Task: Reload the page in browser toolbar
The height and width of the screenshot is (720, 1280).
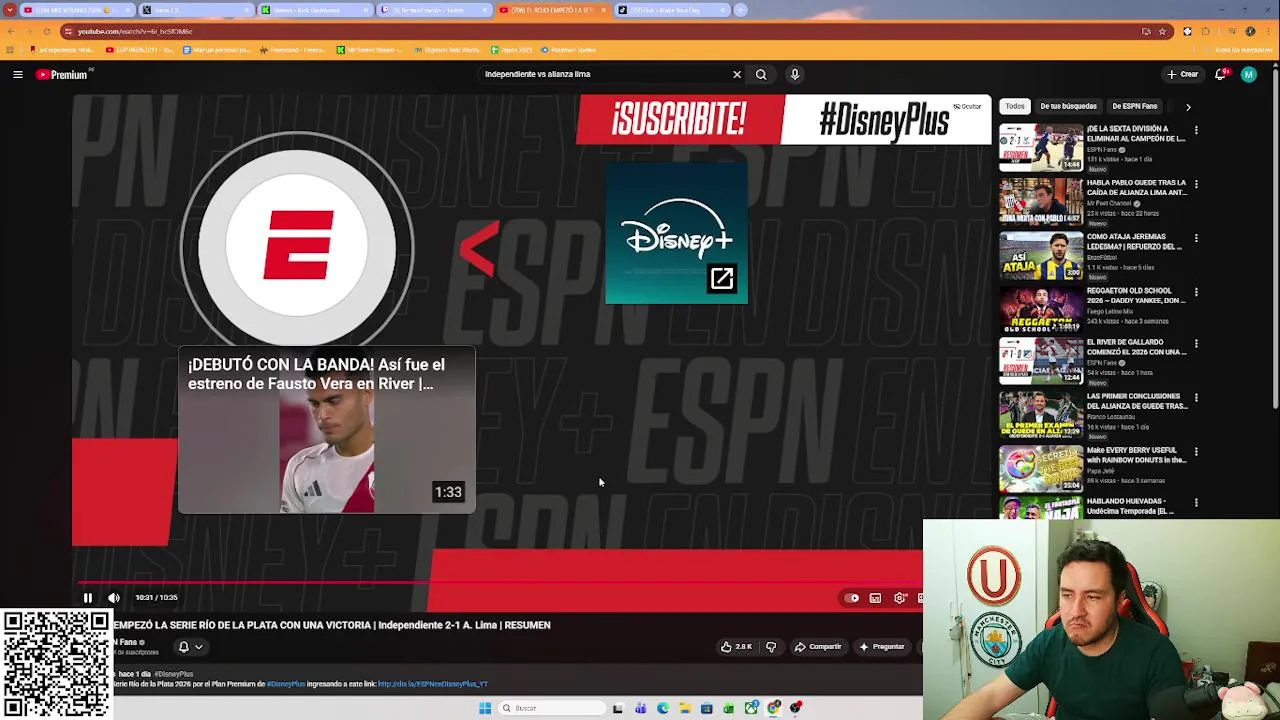Action: tap(45, 31)
